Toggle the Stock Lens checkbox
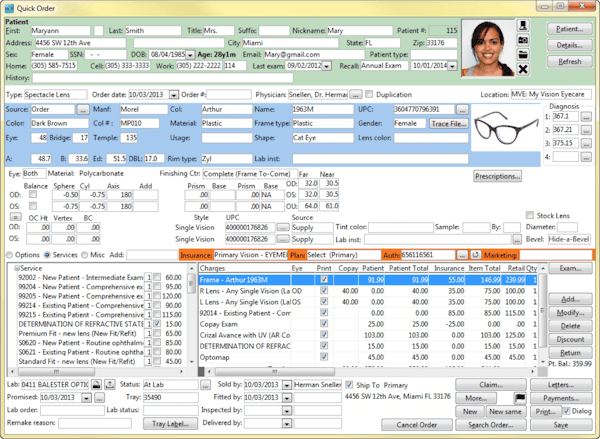600x439 pixels. point(530,215)
